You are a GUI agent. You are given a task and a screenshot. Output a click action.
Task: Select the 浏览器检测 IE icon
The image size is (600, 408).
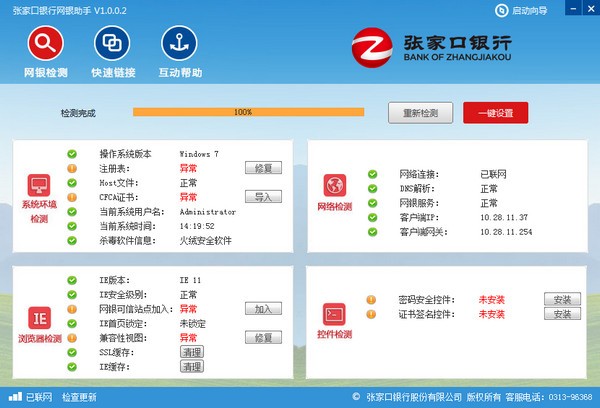coord(39,318)
